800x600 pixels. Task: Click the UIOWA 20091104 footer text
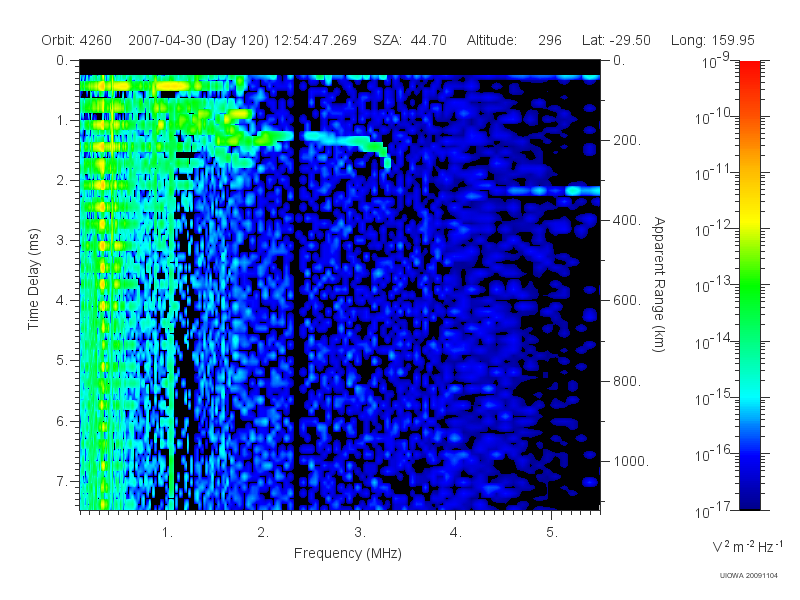point(748,576)
